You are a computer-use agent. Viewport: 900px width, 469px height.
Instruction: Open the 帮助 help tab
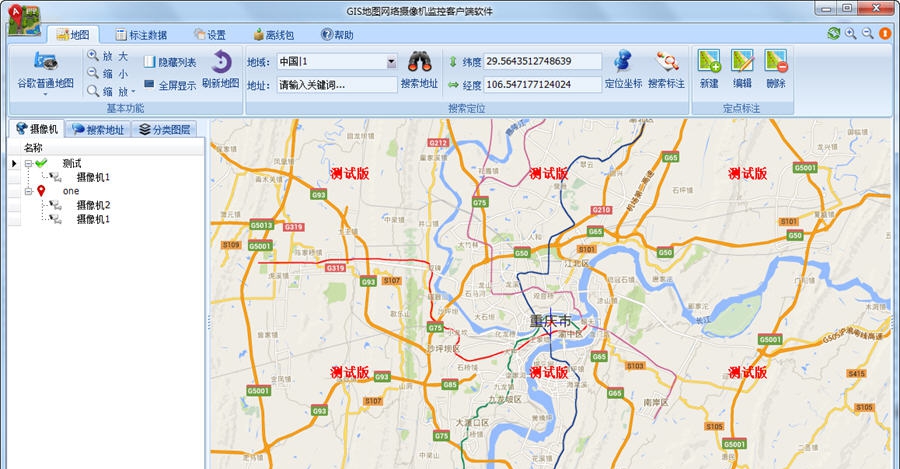tap(338, 35)
